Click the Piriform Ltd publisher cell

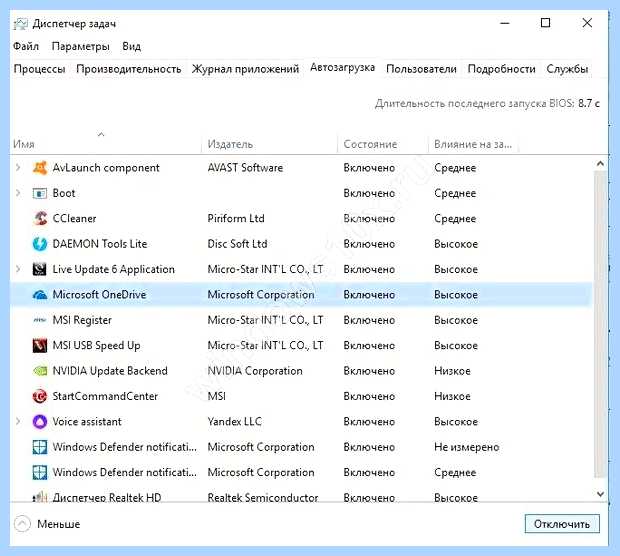[x=236, y=219]
